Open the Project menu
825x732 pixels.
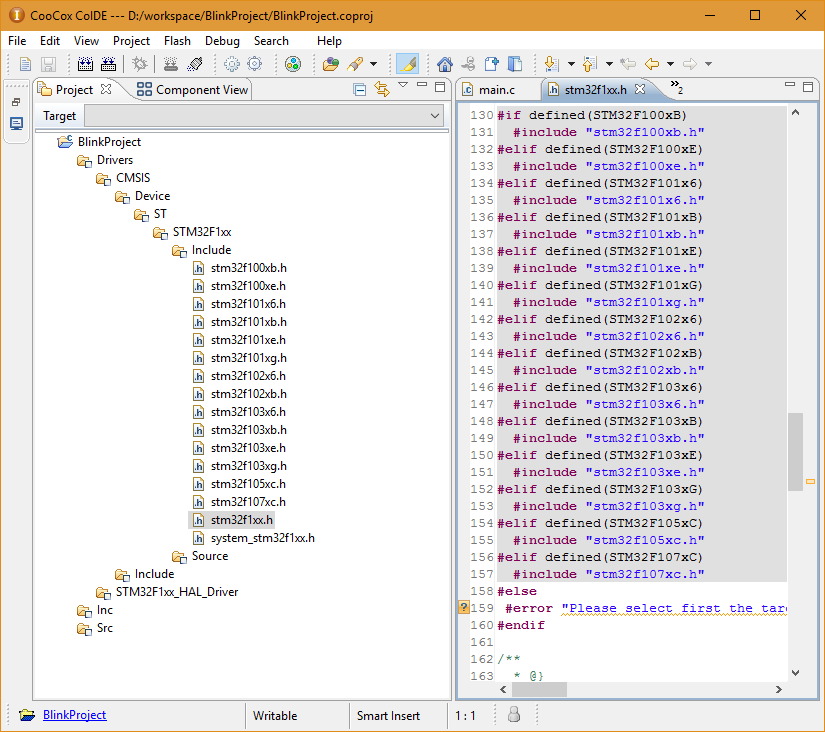[131, 41]
